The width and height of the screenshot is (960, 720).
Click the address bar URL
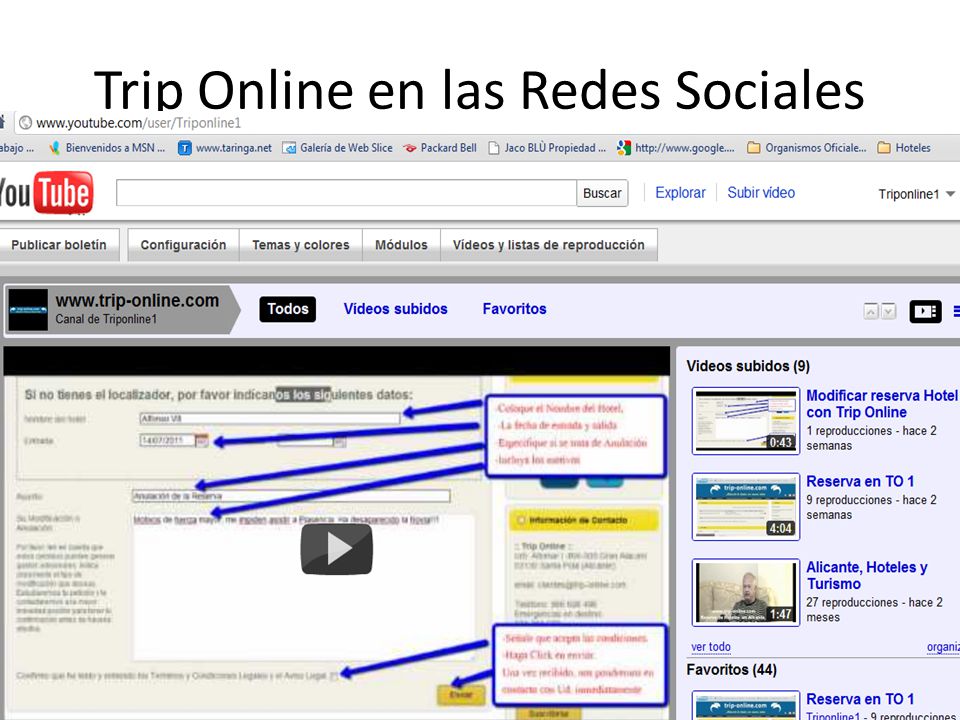pos(138,123)
